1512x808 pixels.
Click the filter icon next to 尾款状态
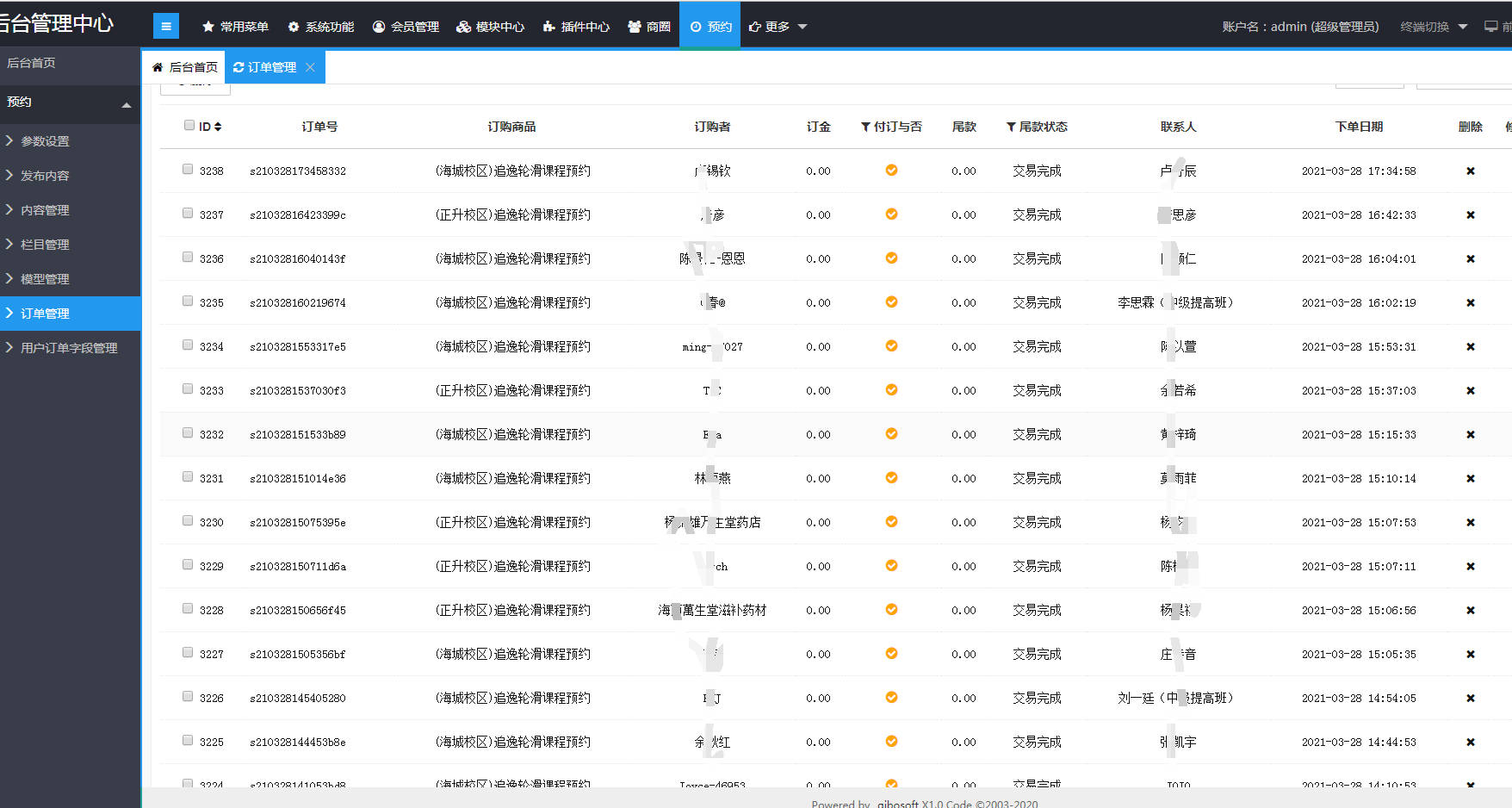[x=1011, y=127]
